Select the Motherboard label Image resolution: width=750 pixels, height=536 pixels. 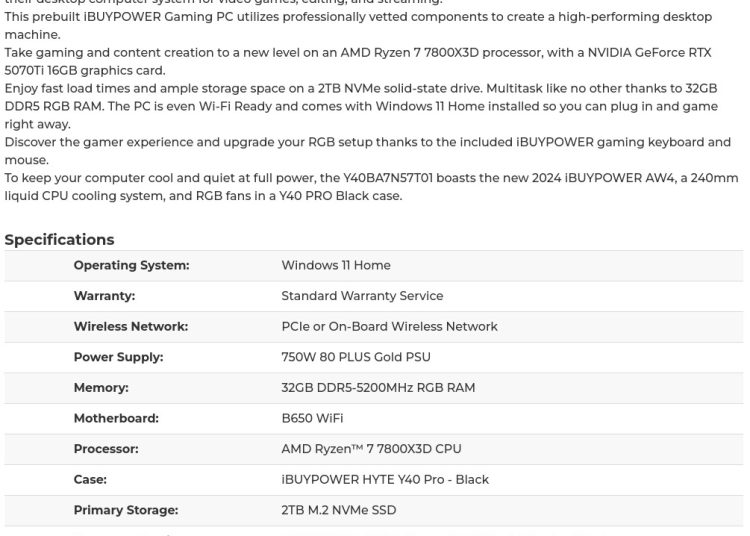tap(116, 418)
